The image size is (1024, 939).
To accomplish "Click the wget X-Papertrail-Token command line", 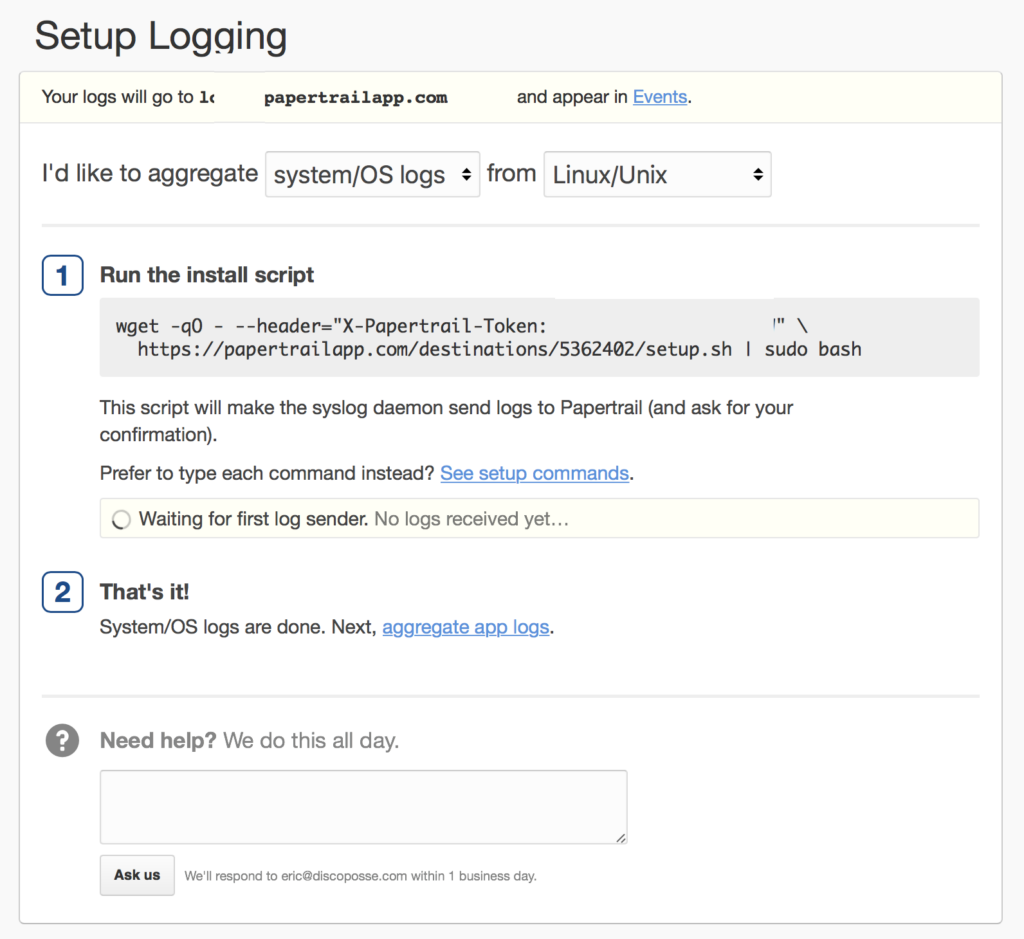I will tap(462, 325).
